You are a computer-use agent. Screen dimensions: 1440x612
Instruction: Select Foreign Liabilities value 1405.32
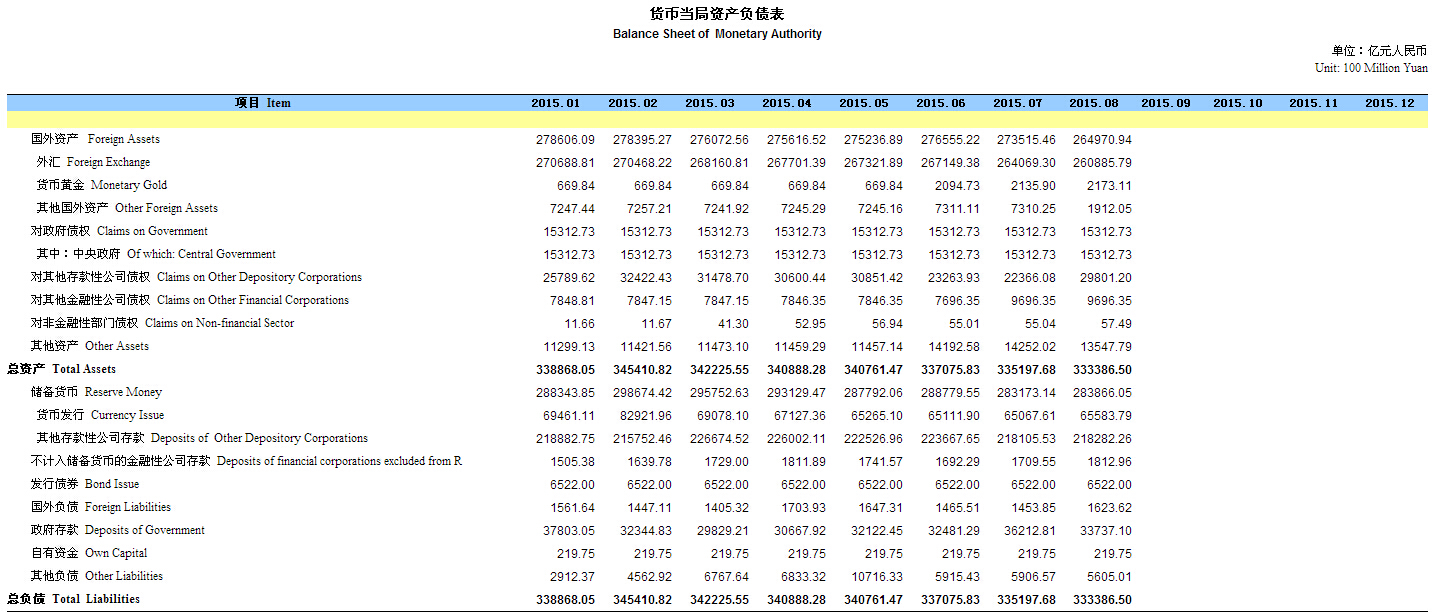click(x=727, y=508)
